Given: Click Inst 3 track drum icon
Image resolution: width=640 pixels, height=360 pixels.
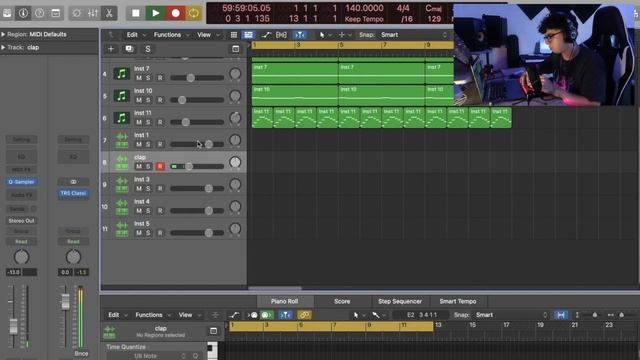Looking at the screenshot, I should pyautogui.click(x=122, y=184).
